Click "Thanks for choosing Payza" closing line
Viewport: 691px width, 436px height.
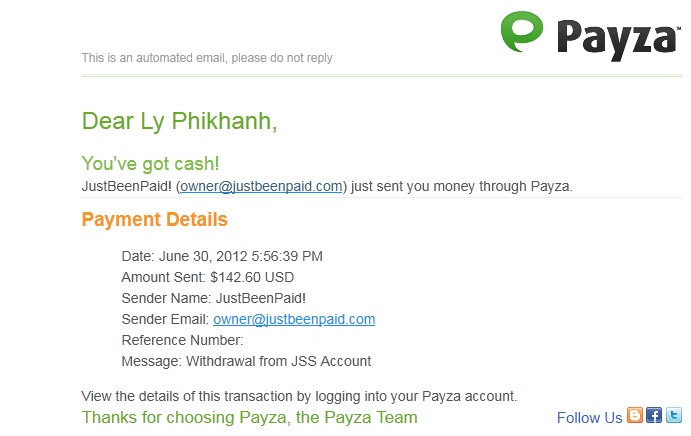(x=249, y=417)
